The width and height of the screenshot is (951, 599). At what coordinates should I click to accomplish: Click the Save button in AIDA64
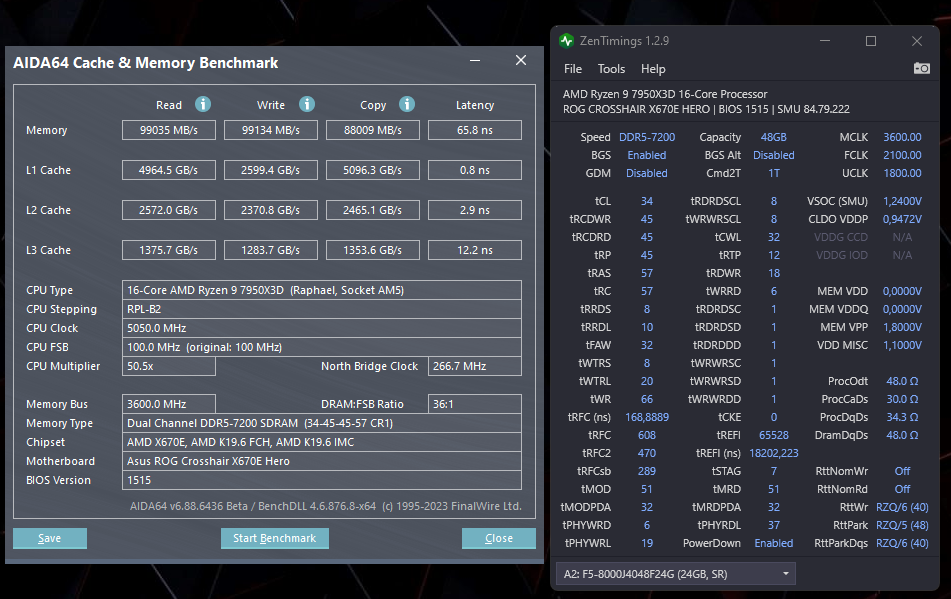point(50,538)
